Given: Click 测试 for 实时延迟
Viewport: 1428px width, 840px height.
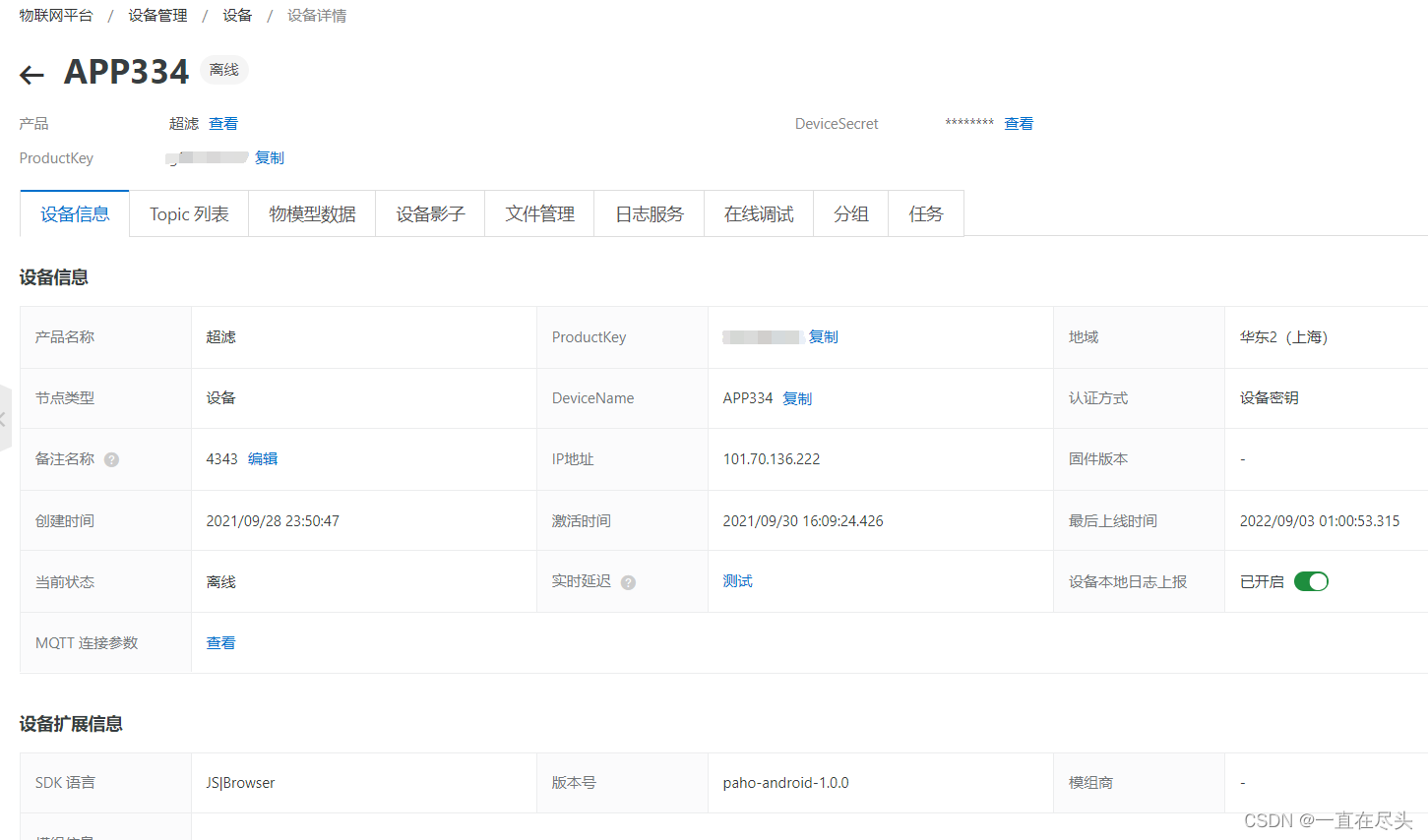Looking at the screenshot, I should click(737, 581).
